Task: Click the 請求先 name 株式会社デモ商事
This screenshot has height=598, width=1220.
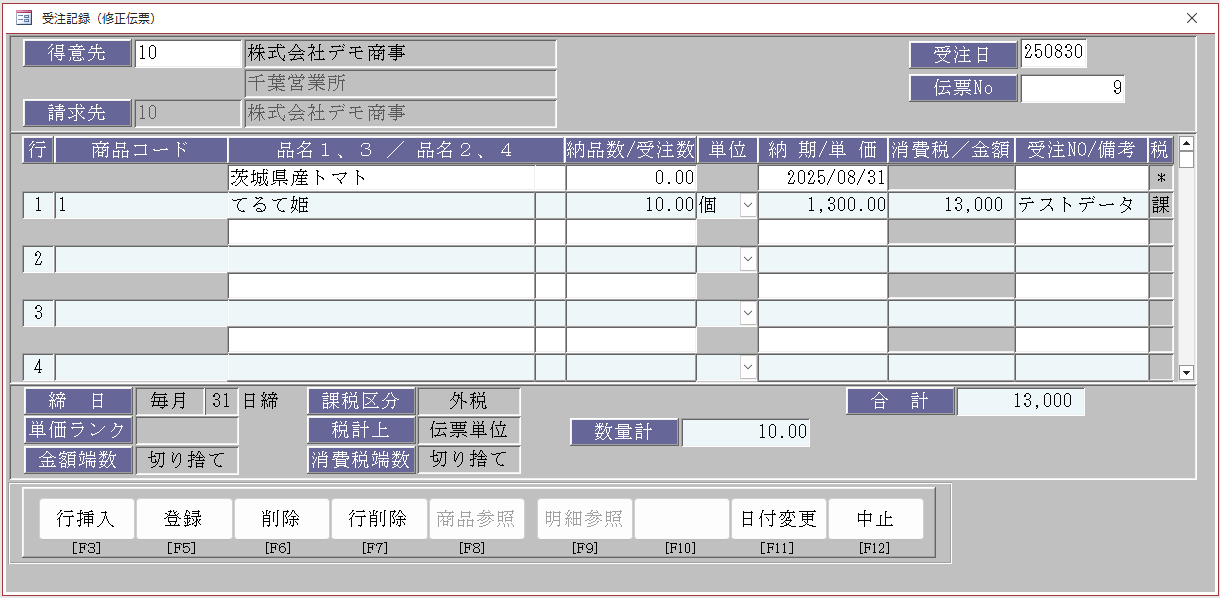Action: point(400,113)
